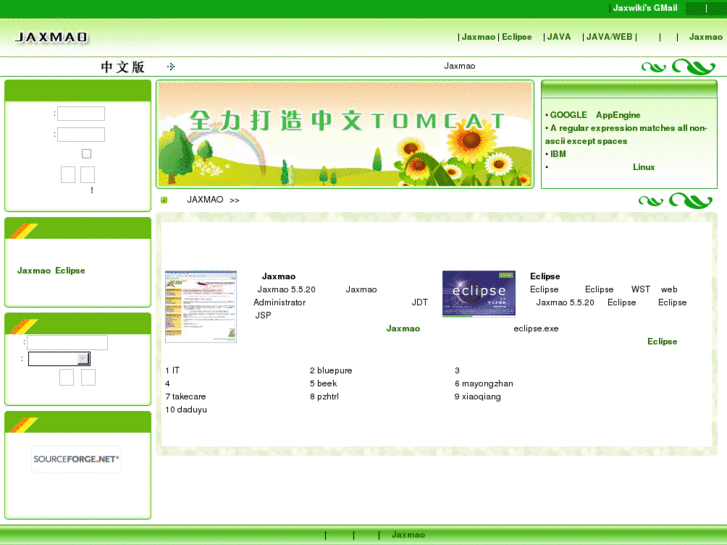Select user entry '7 takecare'
727x545 pixels.
pyautogui.click(x=185, y=397)
